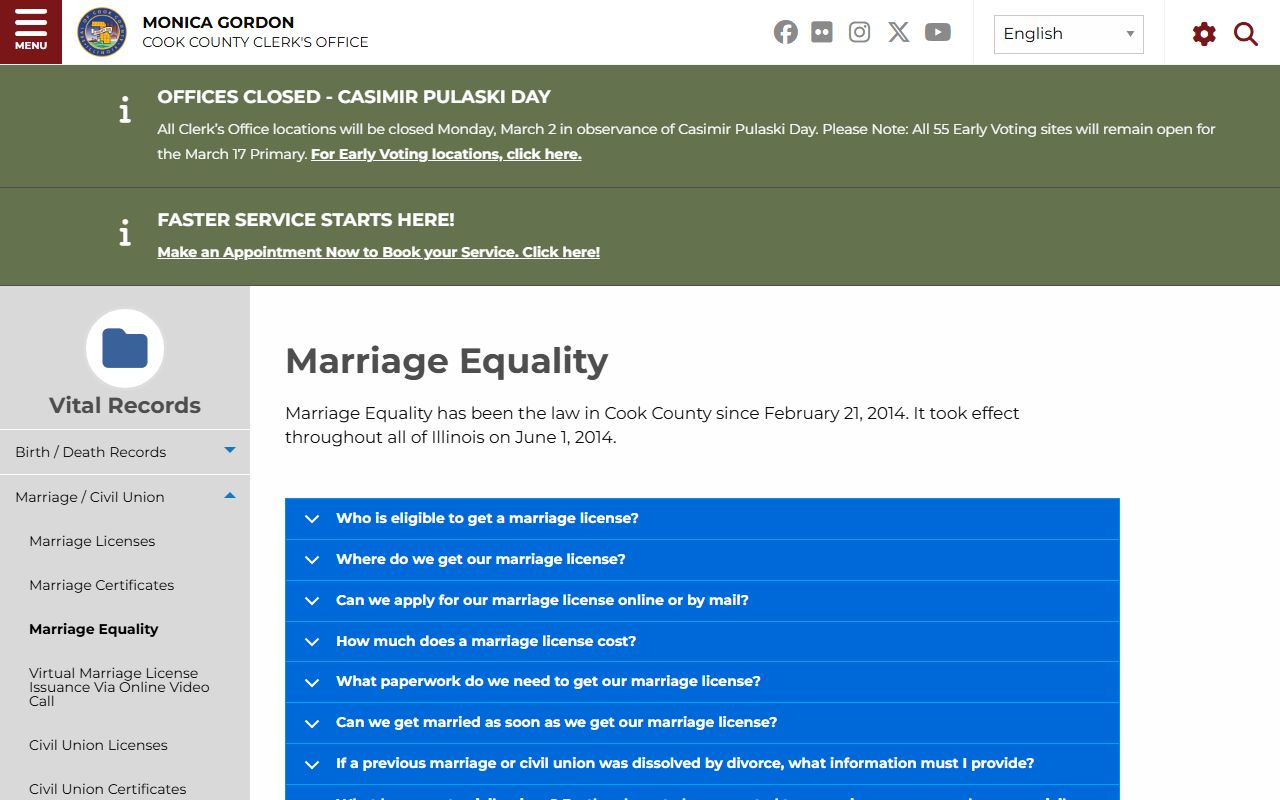Follow 'For Early Voting locations, click here' link
1280x800 pixels.
tap(446, 154)
